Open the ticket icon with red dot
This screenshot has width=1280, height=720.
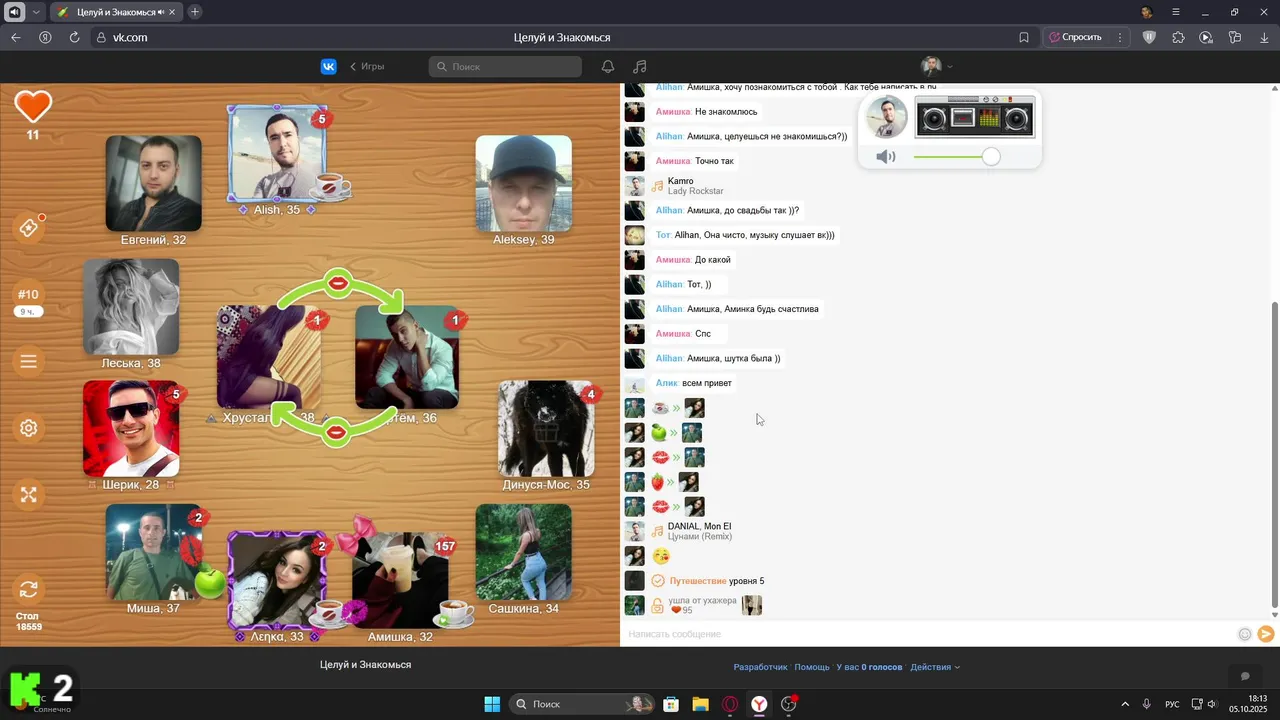[x=29, y=228]
